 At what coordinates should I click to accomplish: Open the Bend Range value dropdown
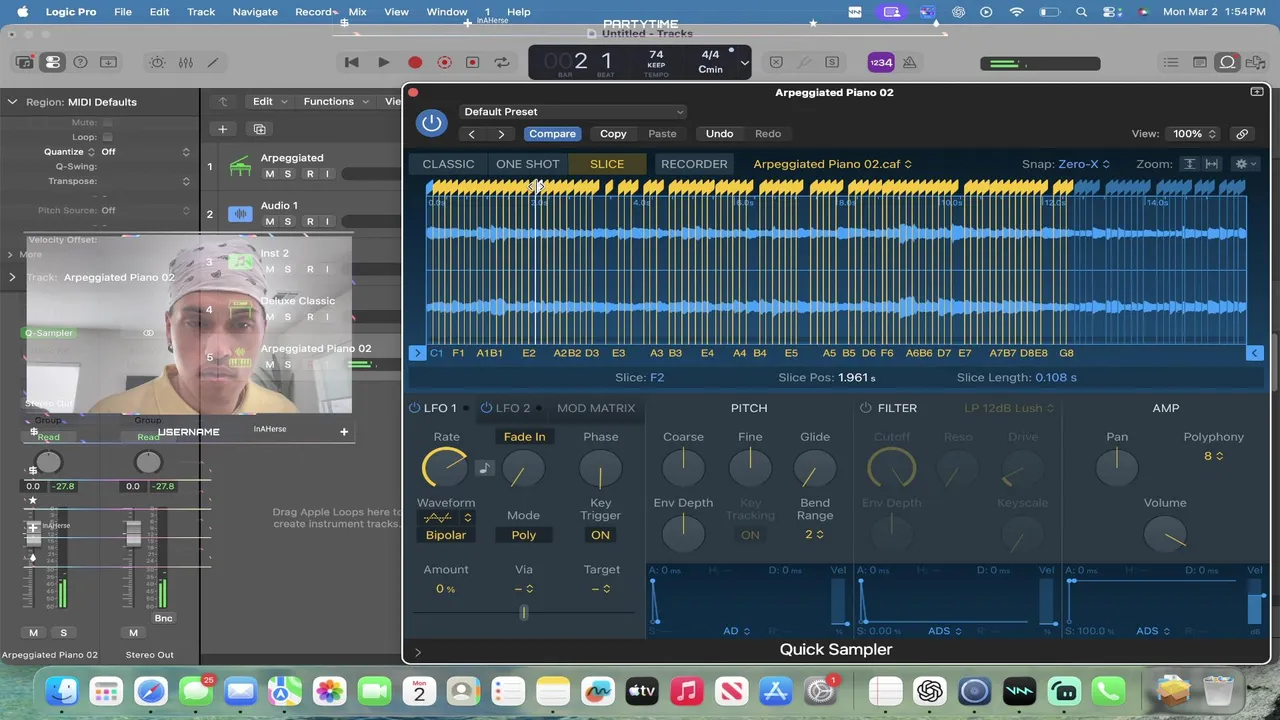814,535
